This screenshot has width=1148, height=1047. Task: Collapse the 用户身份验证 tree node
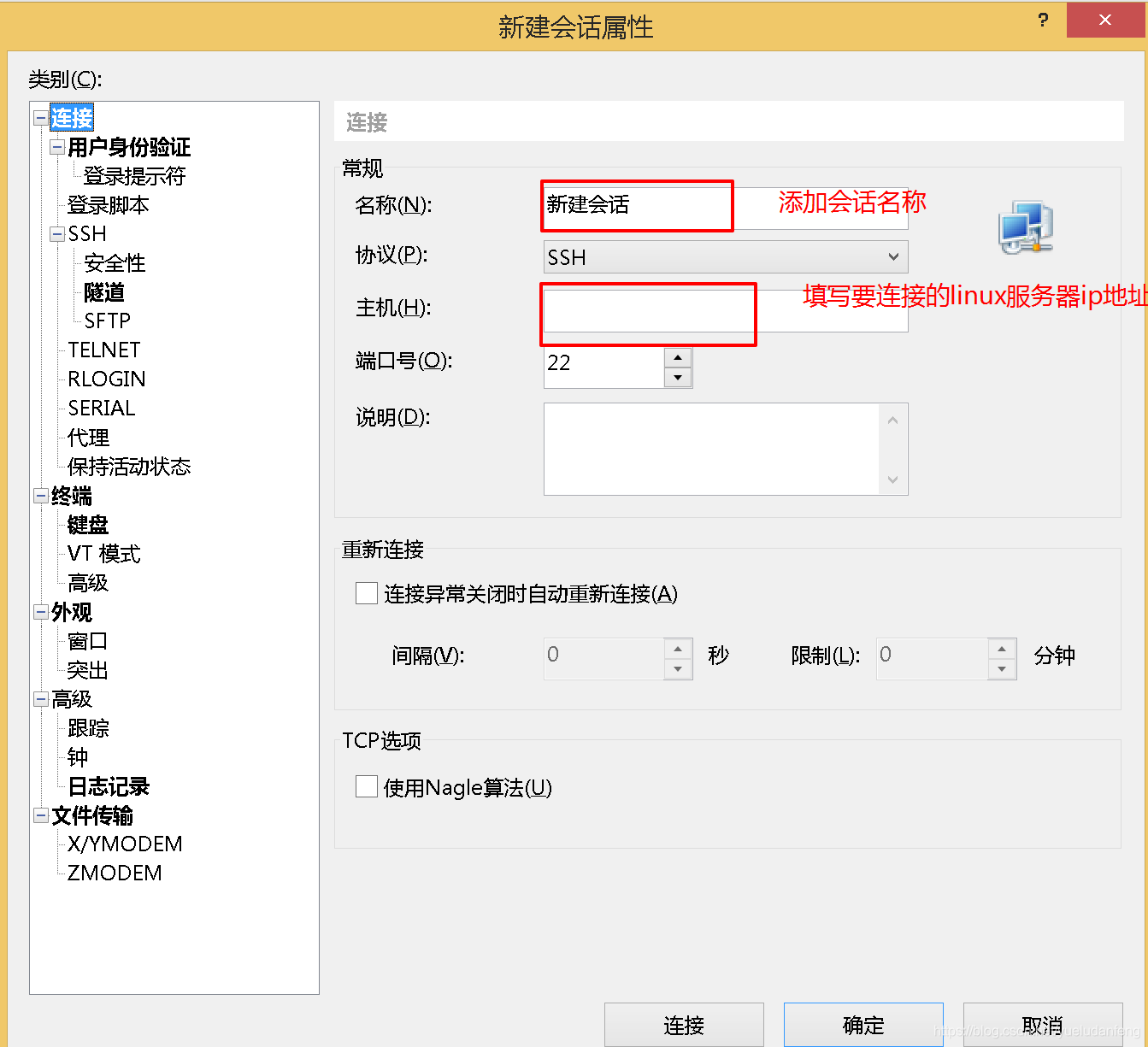tap(57, 147)
